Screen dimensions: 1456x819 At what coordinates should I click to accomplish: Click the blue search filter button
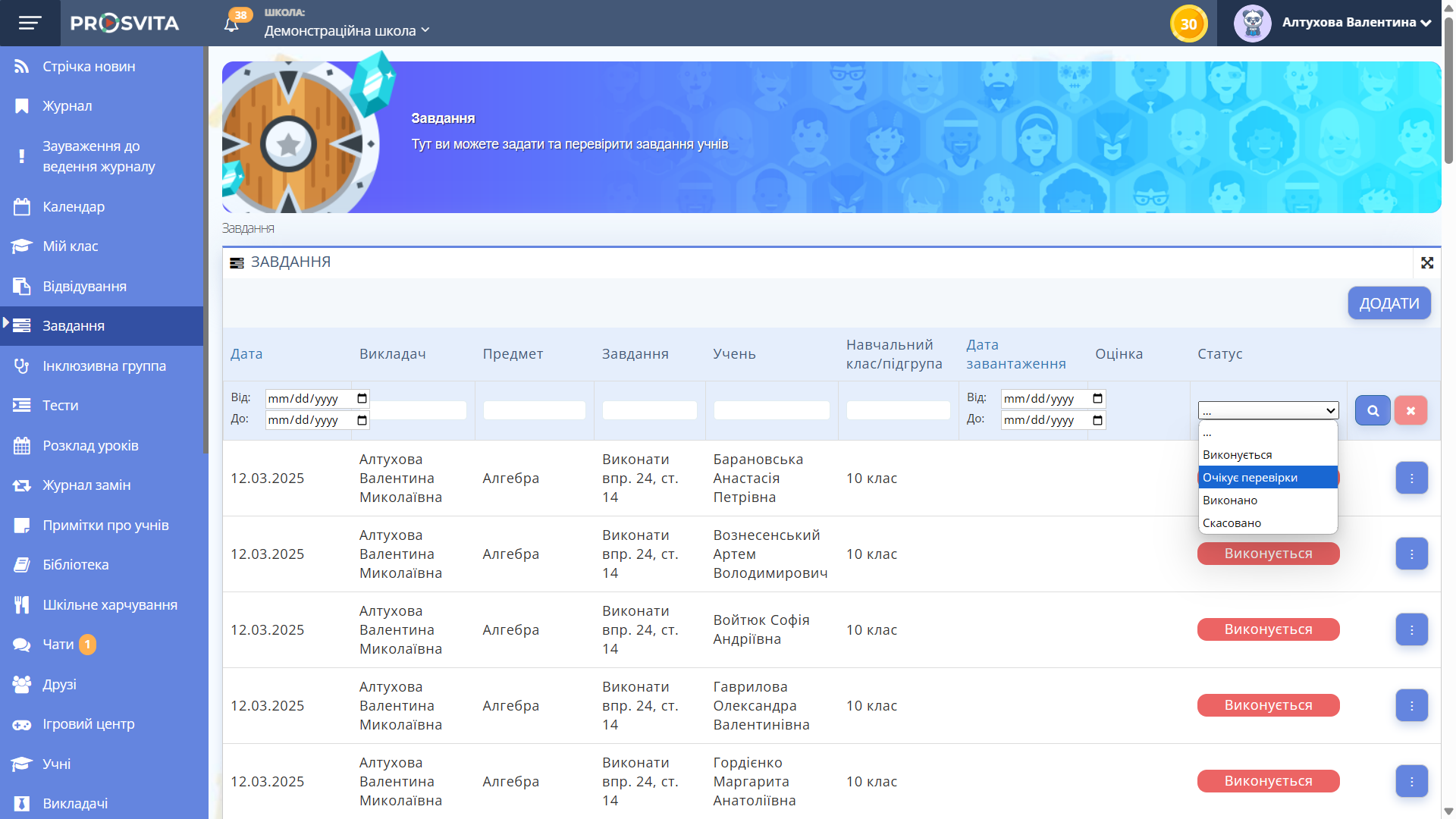(1373, 410)
